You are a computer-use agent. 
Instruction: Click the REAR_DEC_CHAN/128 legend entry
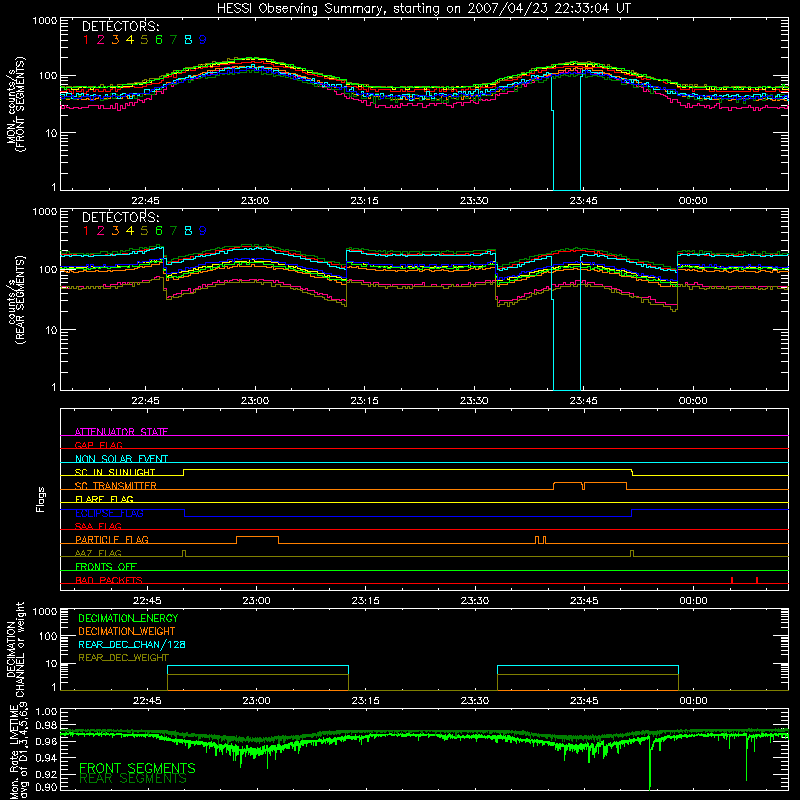pyautogui.click(x=132, y=644)
